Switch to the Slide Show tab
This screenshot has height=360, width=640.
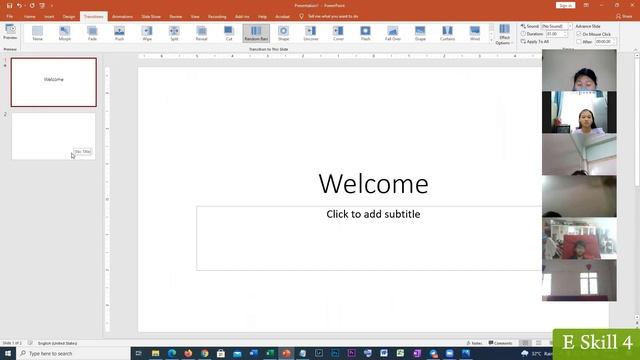click(x=151, y=17)
